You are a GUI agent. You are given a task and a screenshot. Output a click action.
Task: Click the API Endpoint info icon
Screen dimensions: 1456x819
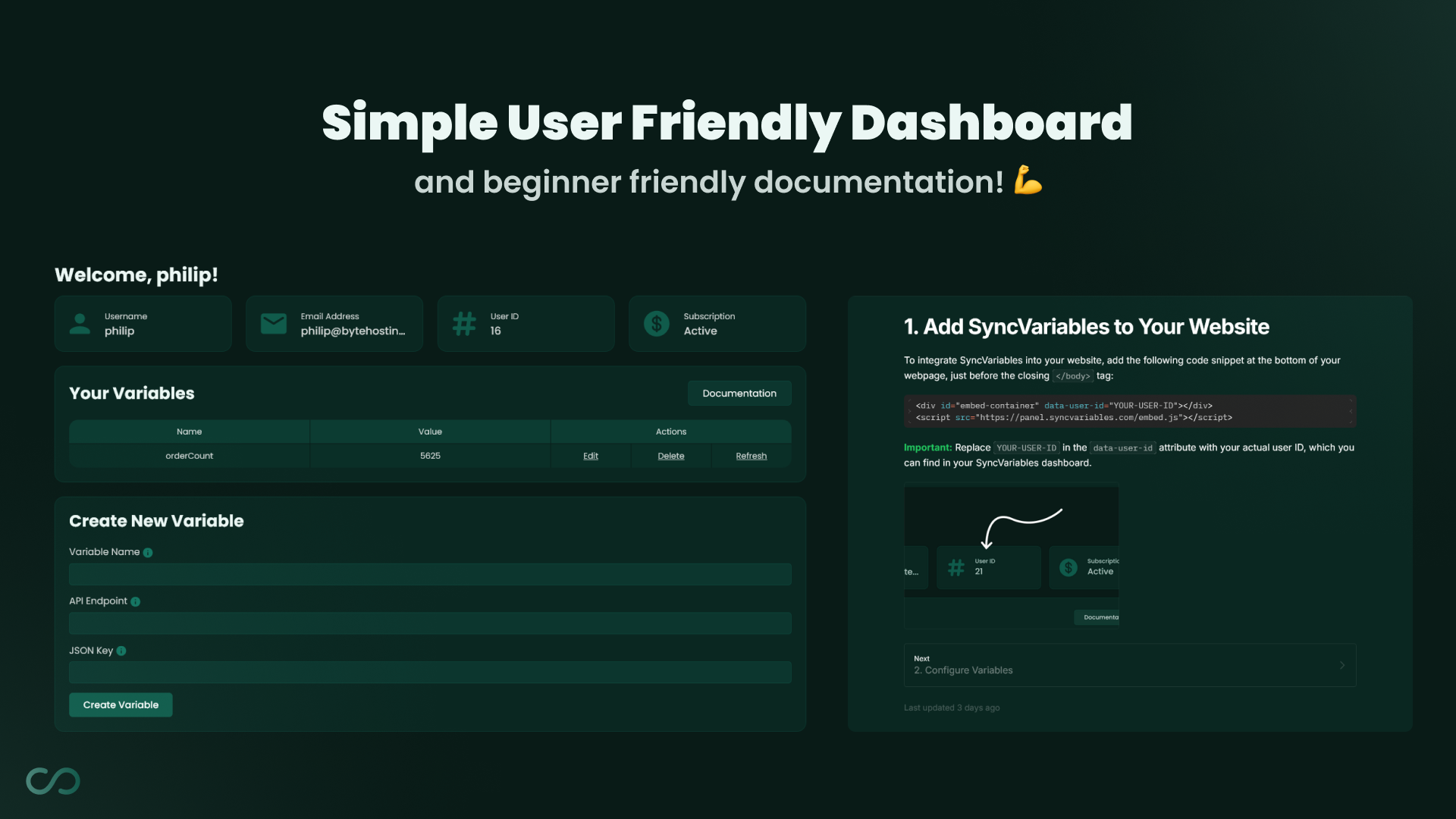pyautogui.click(x=135, y=601)
